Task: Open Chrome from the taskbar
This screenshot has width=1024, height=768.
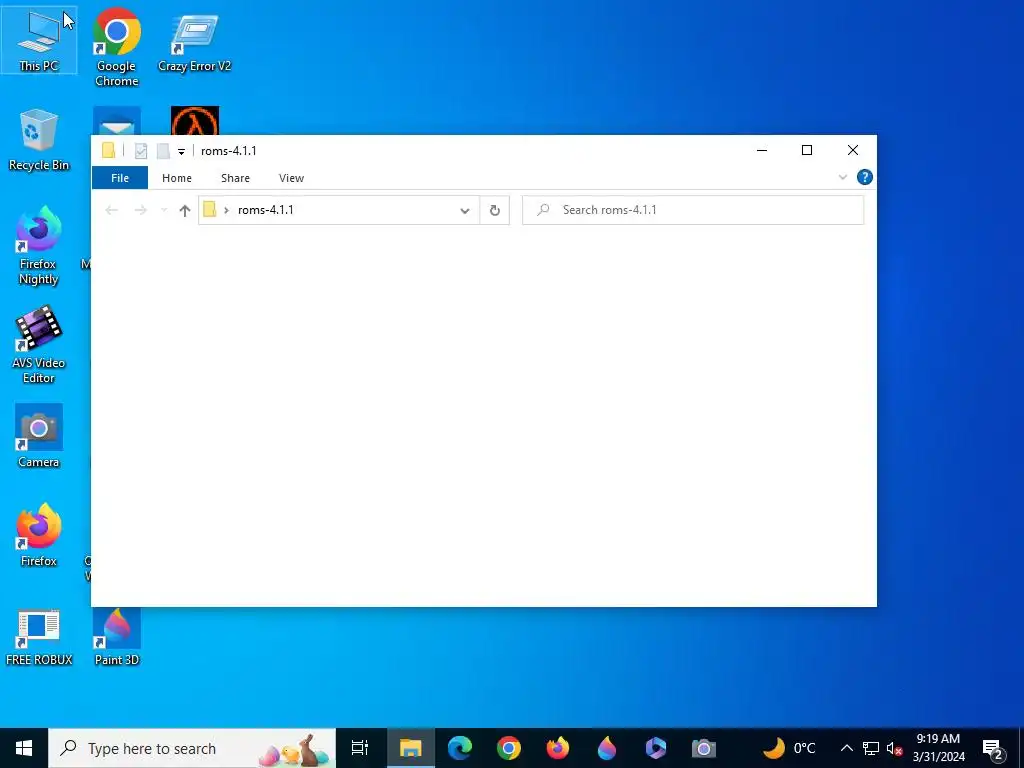Action: [x=509, y=748]
